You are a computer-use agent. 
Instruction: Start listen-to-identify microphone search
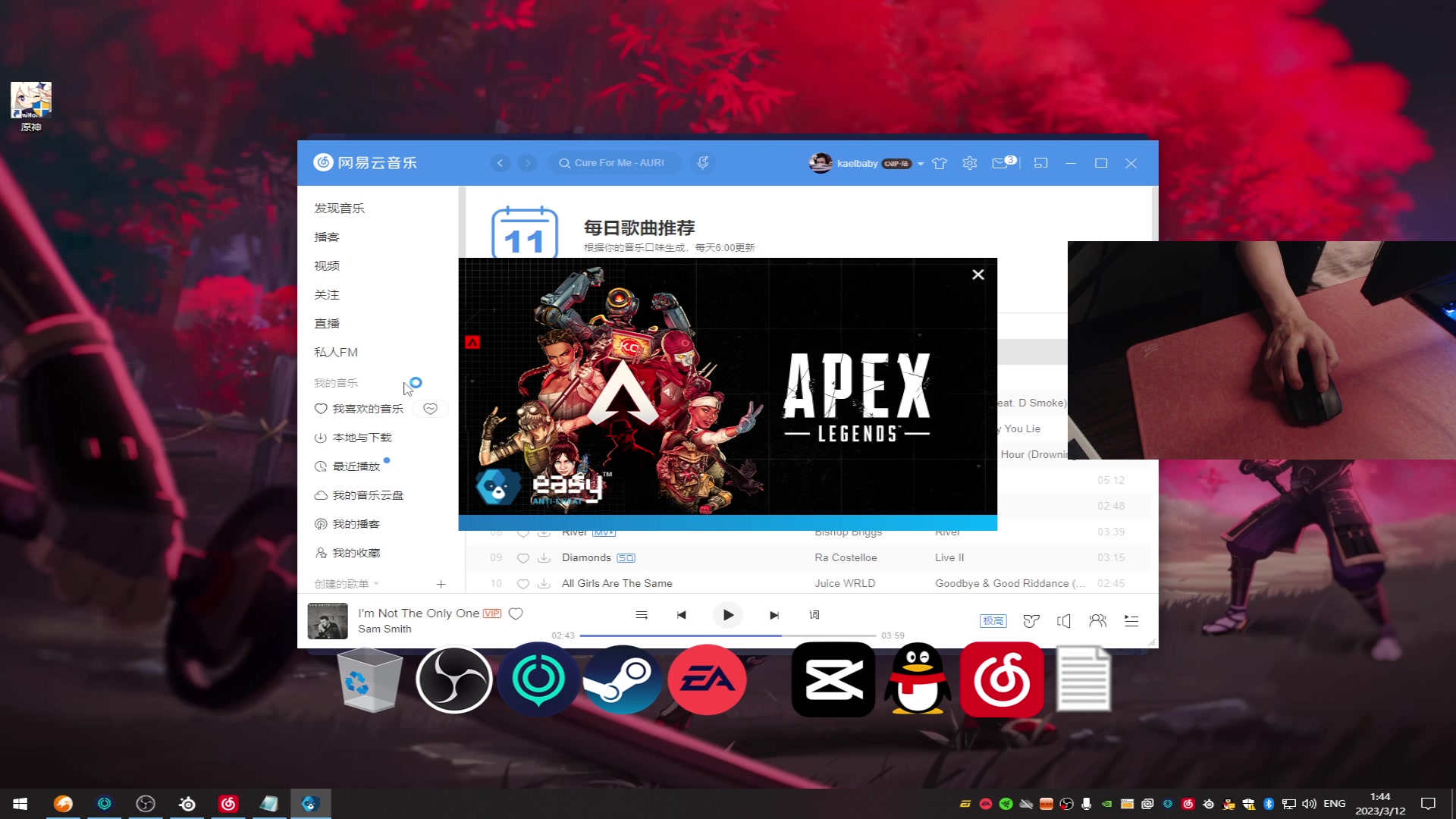(x=703, y=163)
